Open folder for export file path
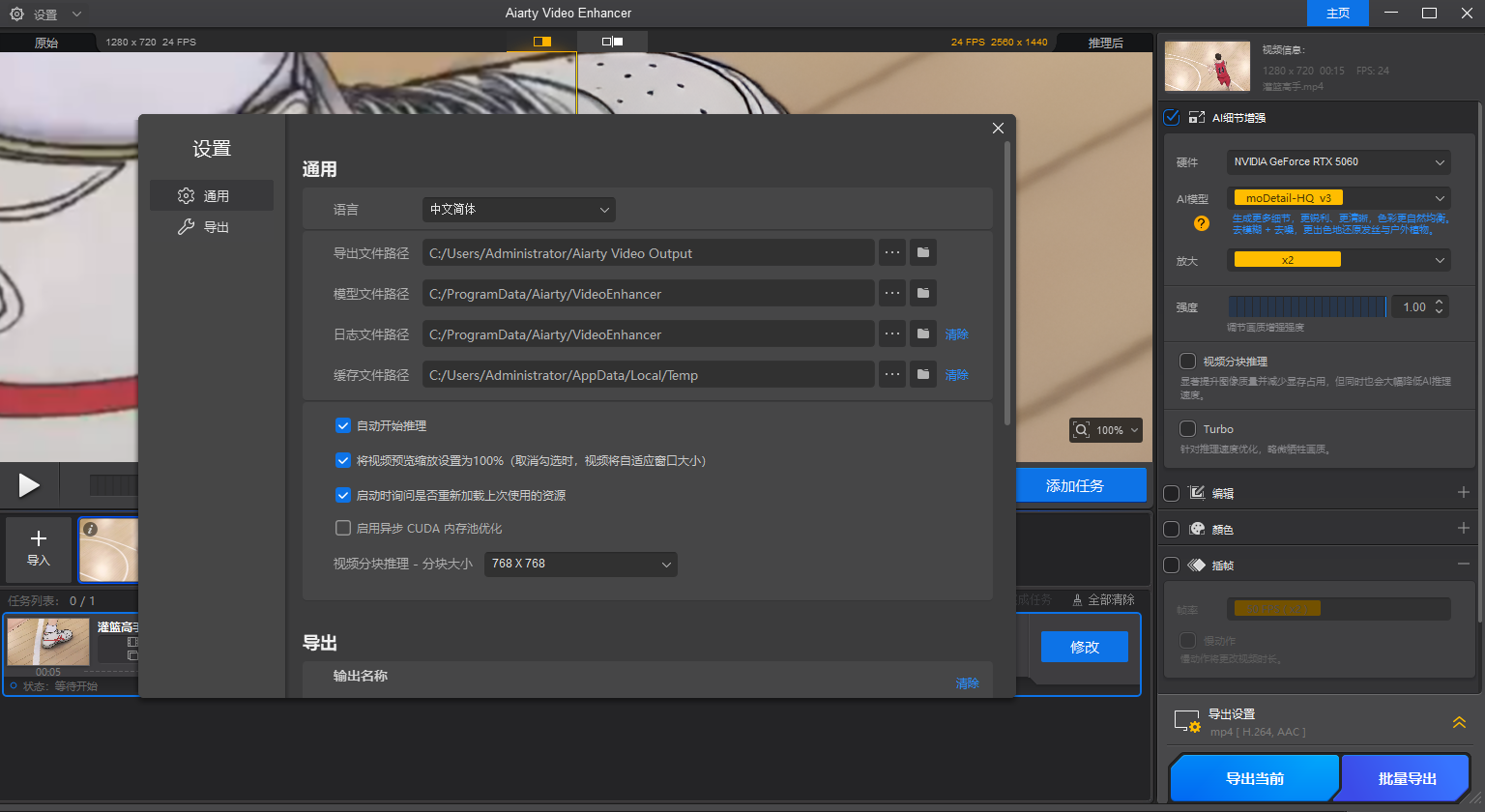The image size is (1485, 812). 923,253
